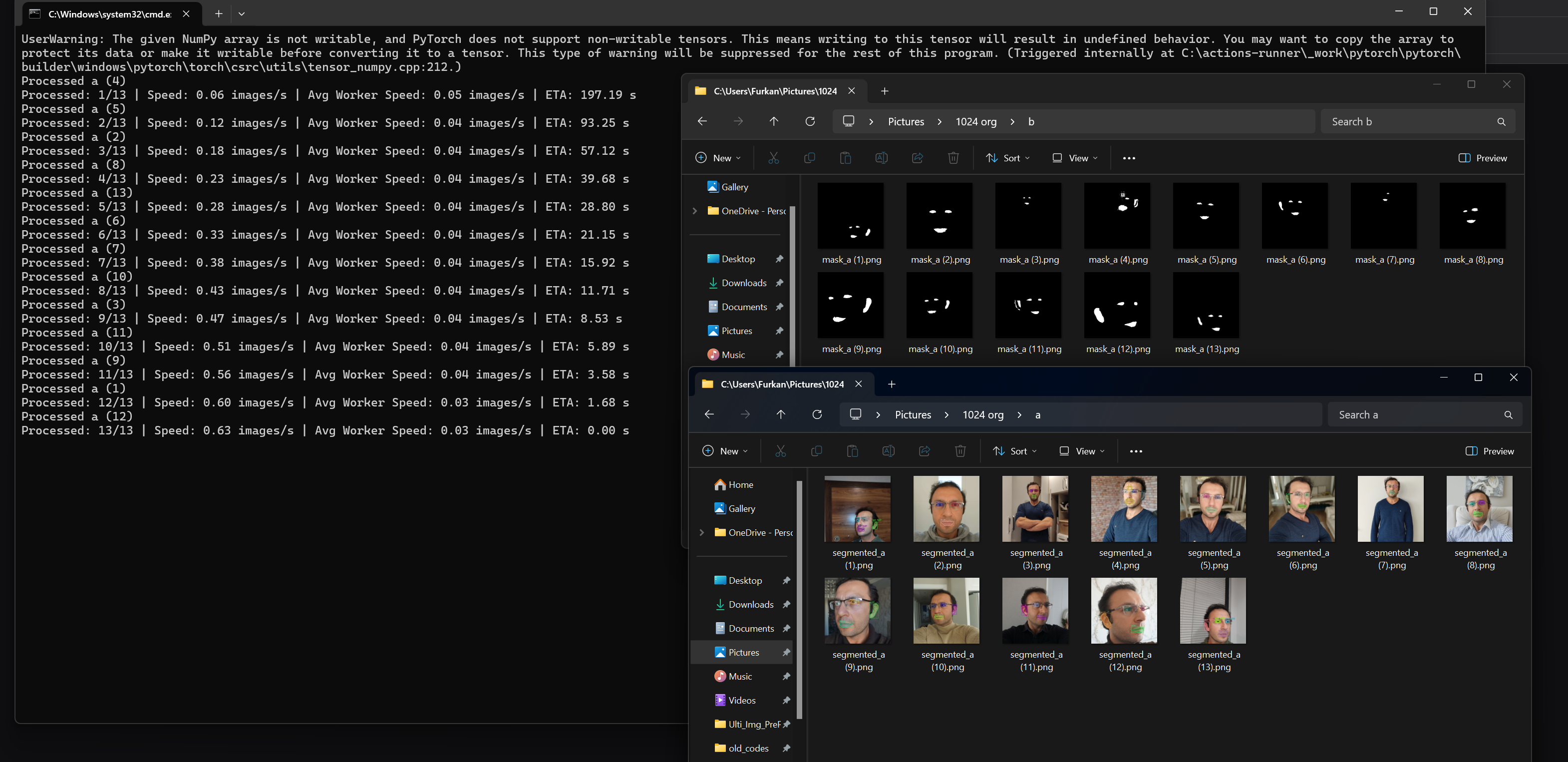Click Paste icon in folder b toolbar
This screenshot has width=1568, height=762.
(845, 158)
